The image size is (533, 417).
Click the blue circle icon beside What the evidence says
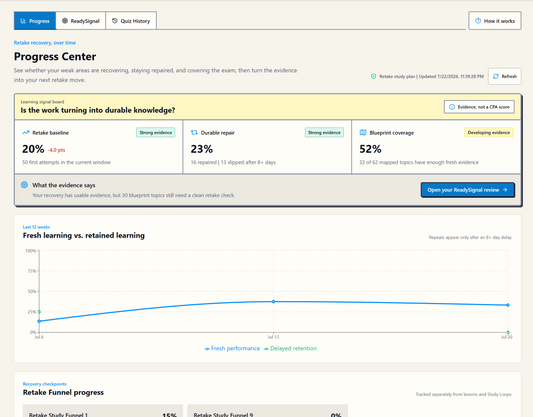pos(24,185)
